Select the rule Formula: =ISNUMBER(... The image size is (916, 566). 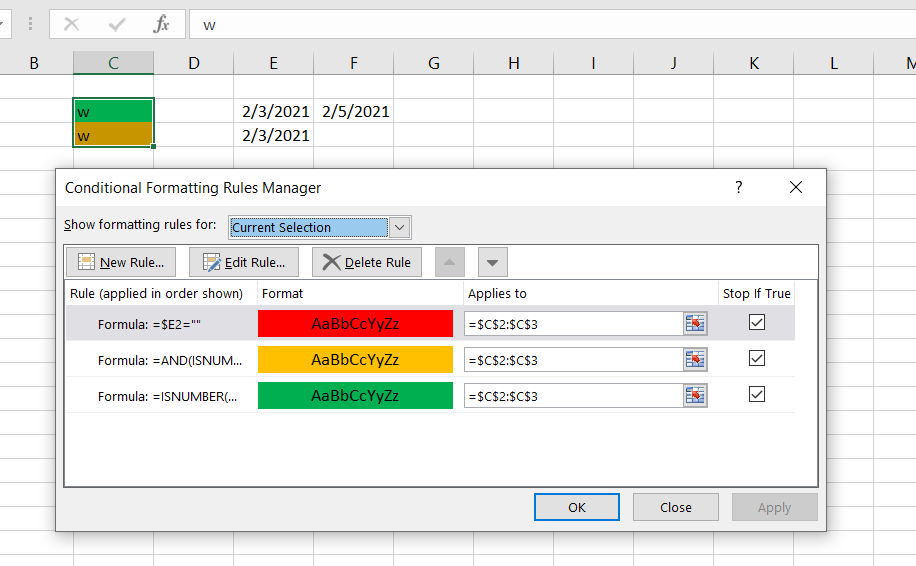167,397
